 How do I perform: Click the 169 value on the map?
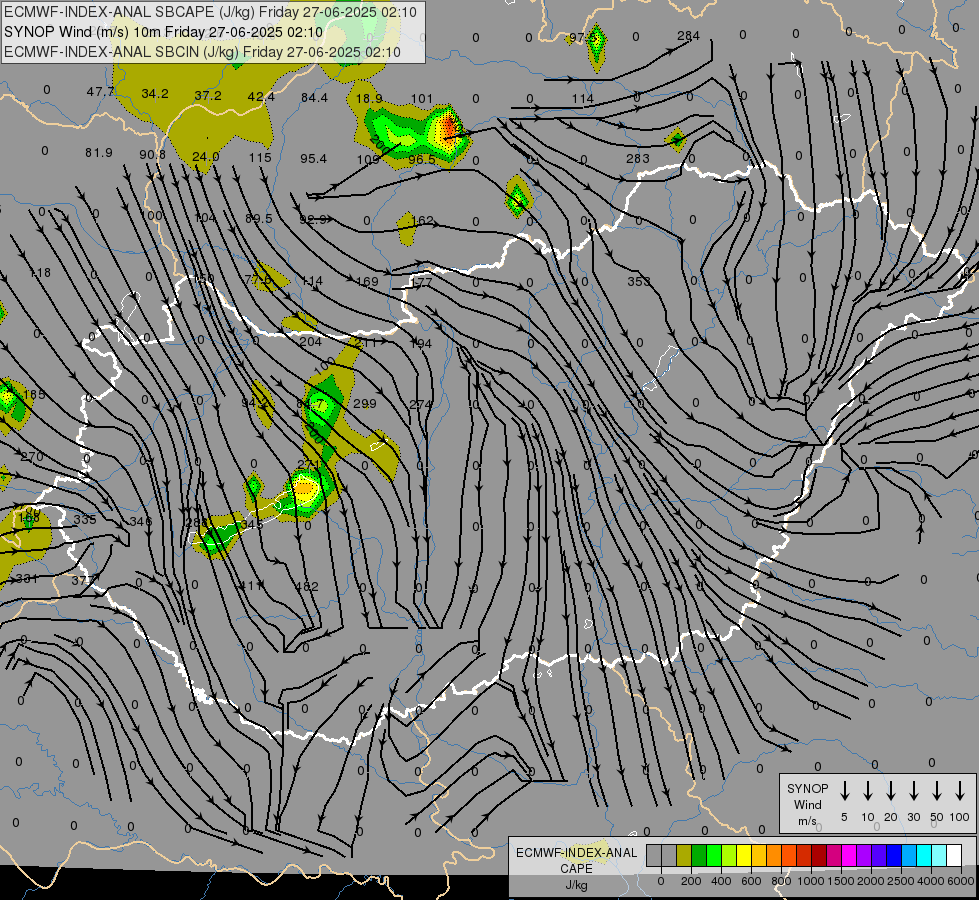pos(367,282)
